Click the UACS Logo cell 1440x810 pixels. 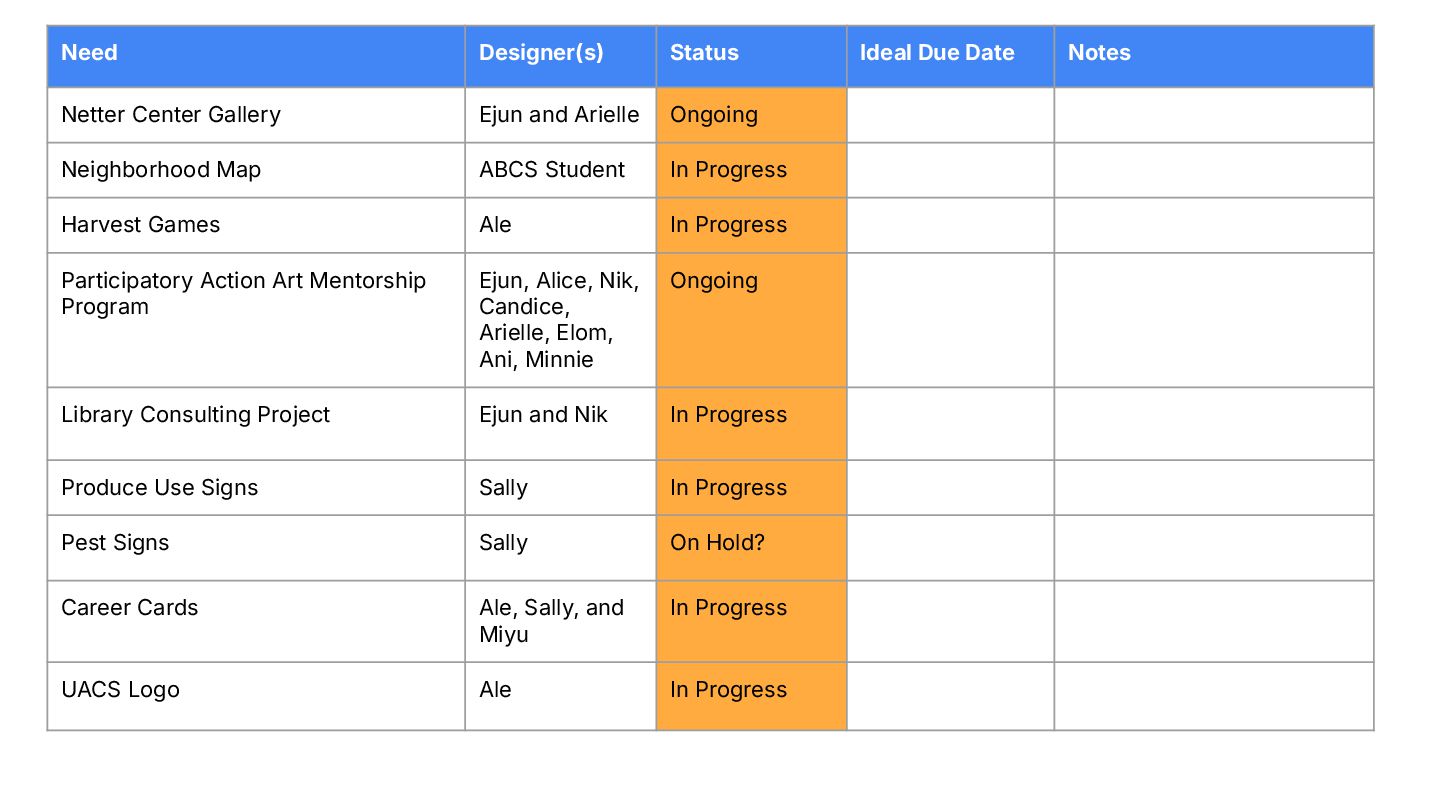[x=120, y=690]
